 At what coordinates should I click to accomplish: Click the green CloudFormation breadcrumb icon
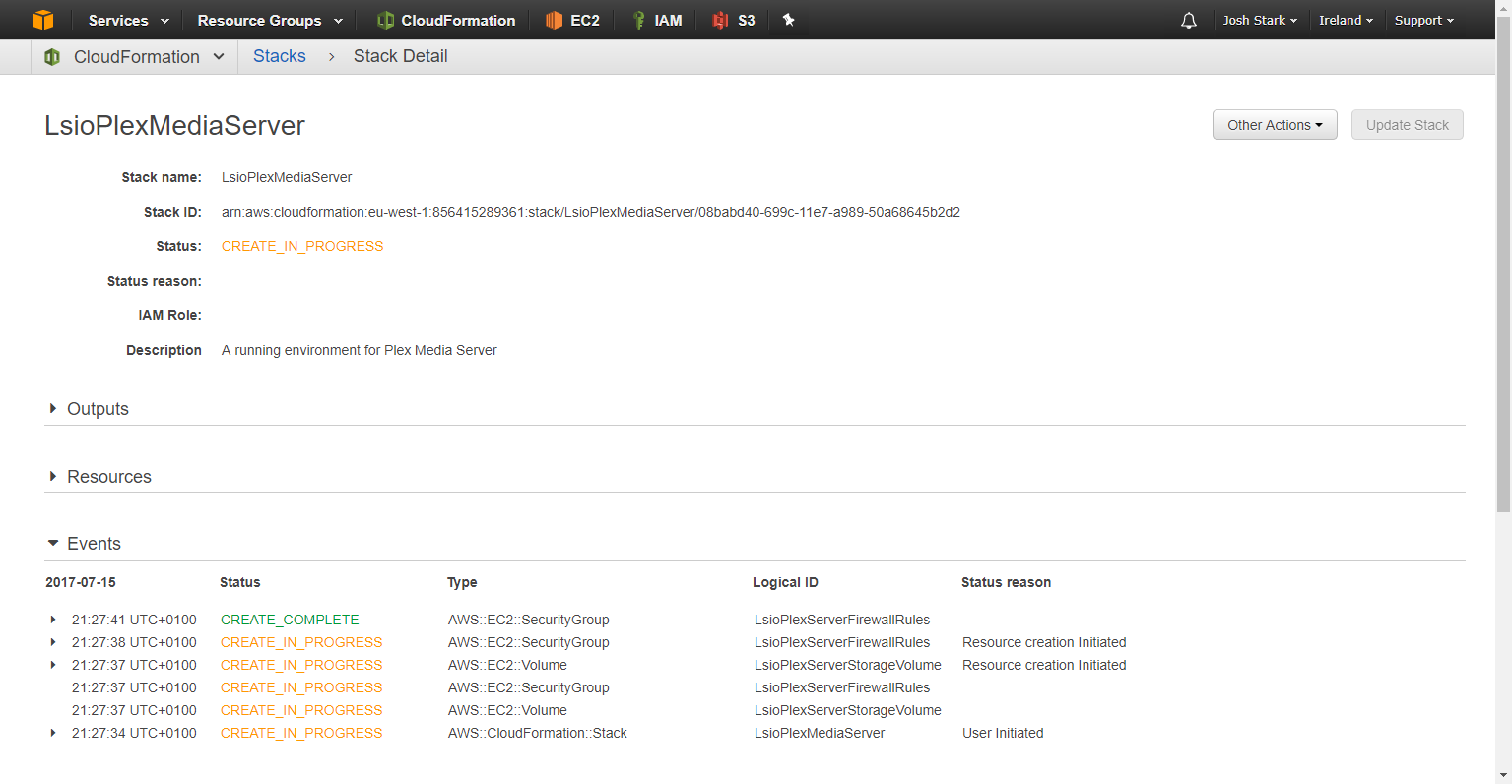[x=52, y=57]
